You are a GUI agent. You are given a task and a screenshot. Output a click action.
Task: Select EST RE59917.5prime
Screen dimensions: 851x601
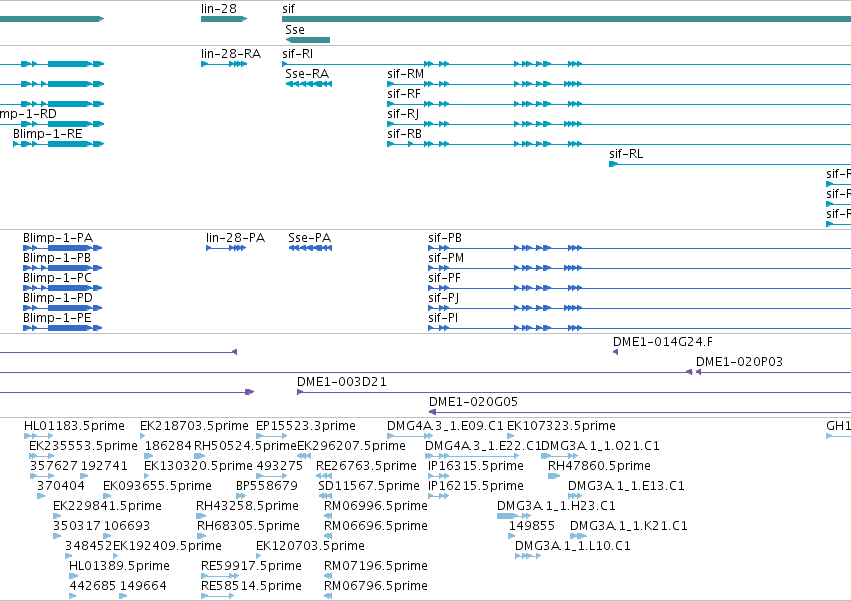[220, 576]
